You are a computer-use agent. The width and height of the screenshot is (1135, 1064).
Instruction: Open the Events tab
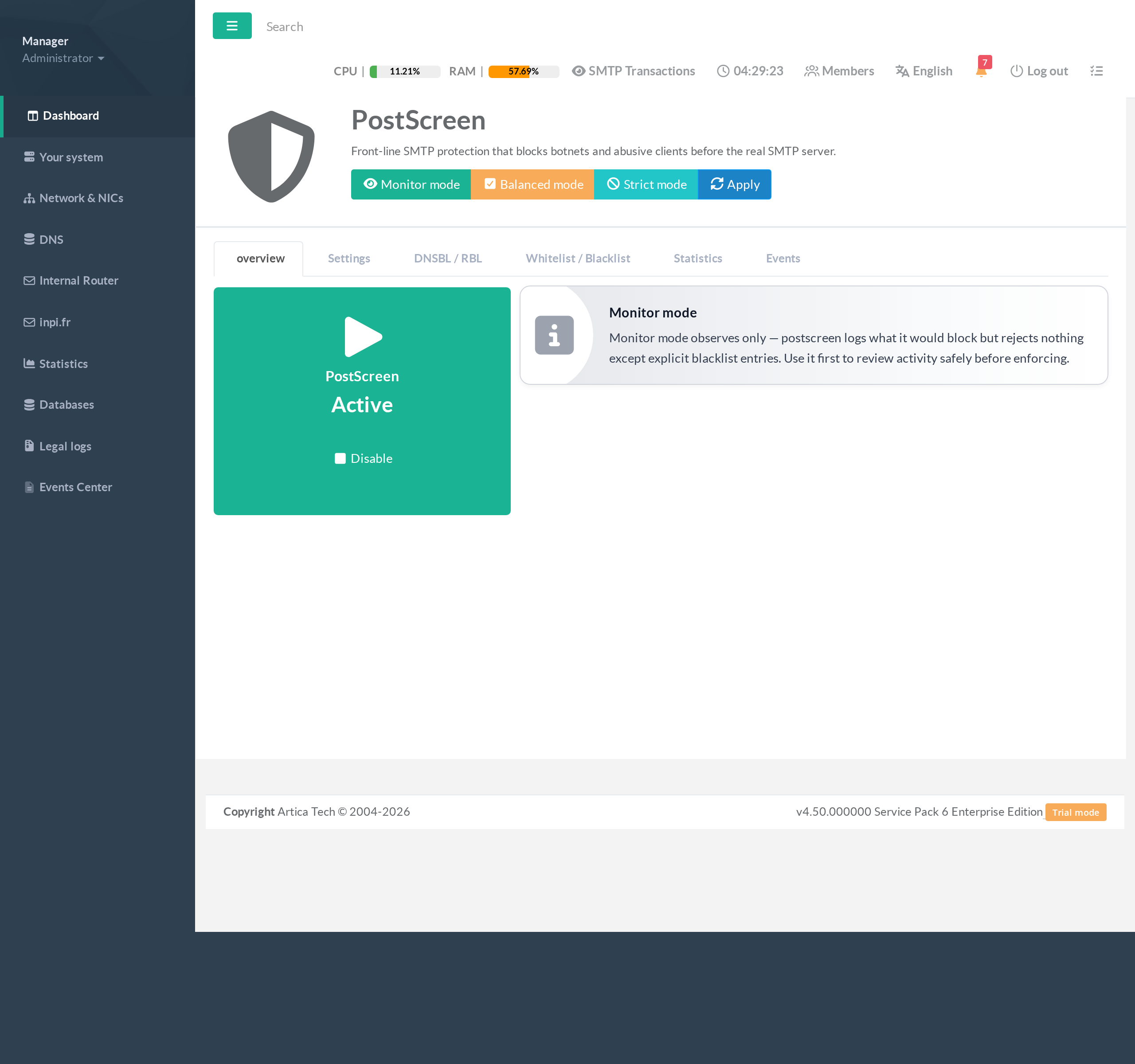pyautogui.click(x=783, y=258)
